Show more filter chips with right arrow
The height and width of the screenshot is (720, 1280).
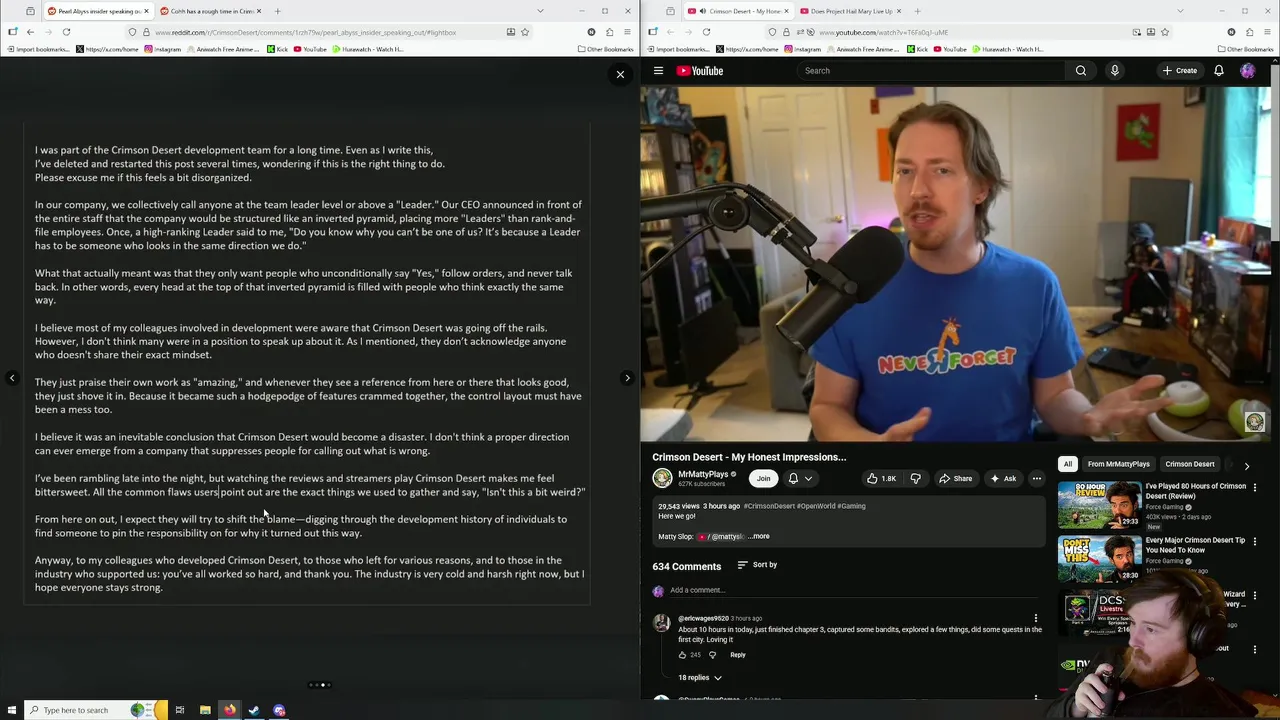[1246, 466]
